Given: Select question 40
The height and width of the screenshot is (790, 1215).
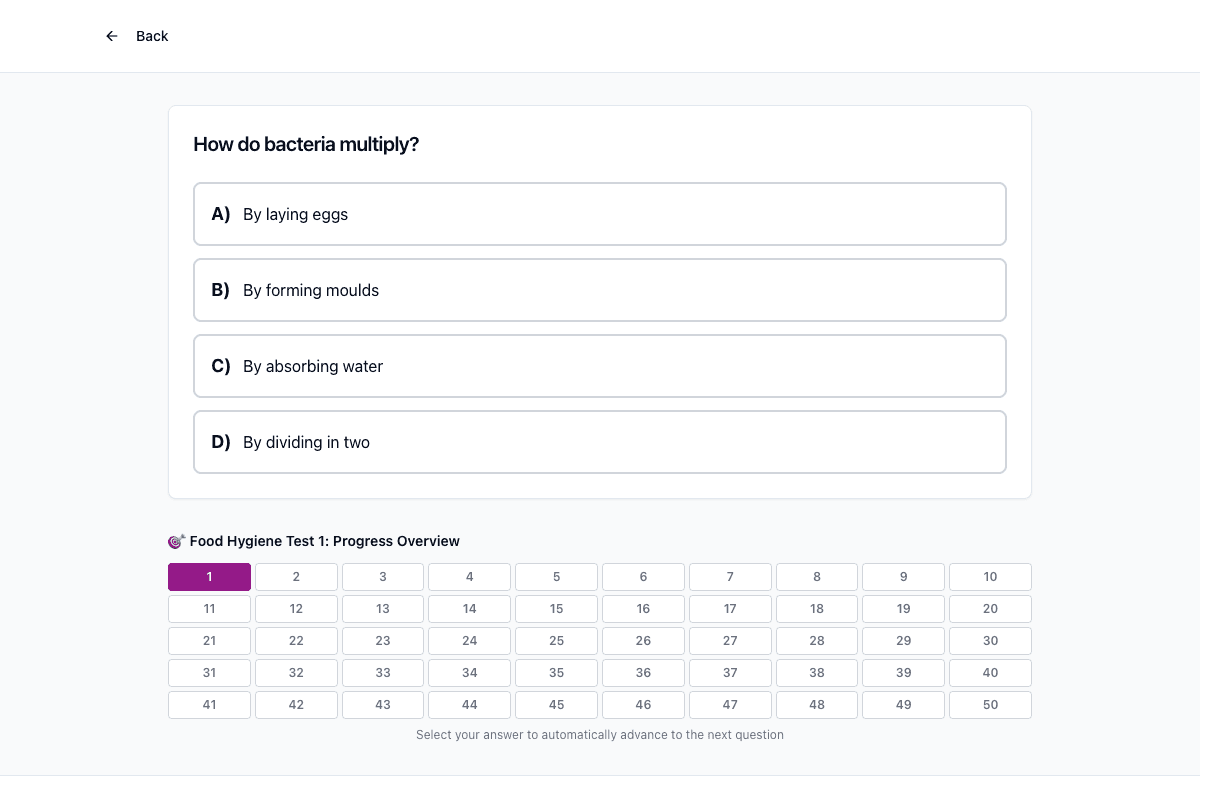Looking at the screenshot, I should pos(990,673).
